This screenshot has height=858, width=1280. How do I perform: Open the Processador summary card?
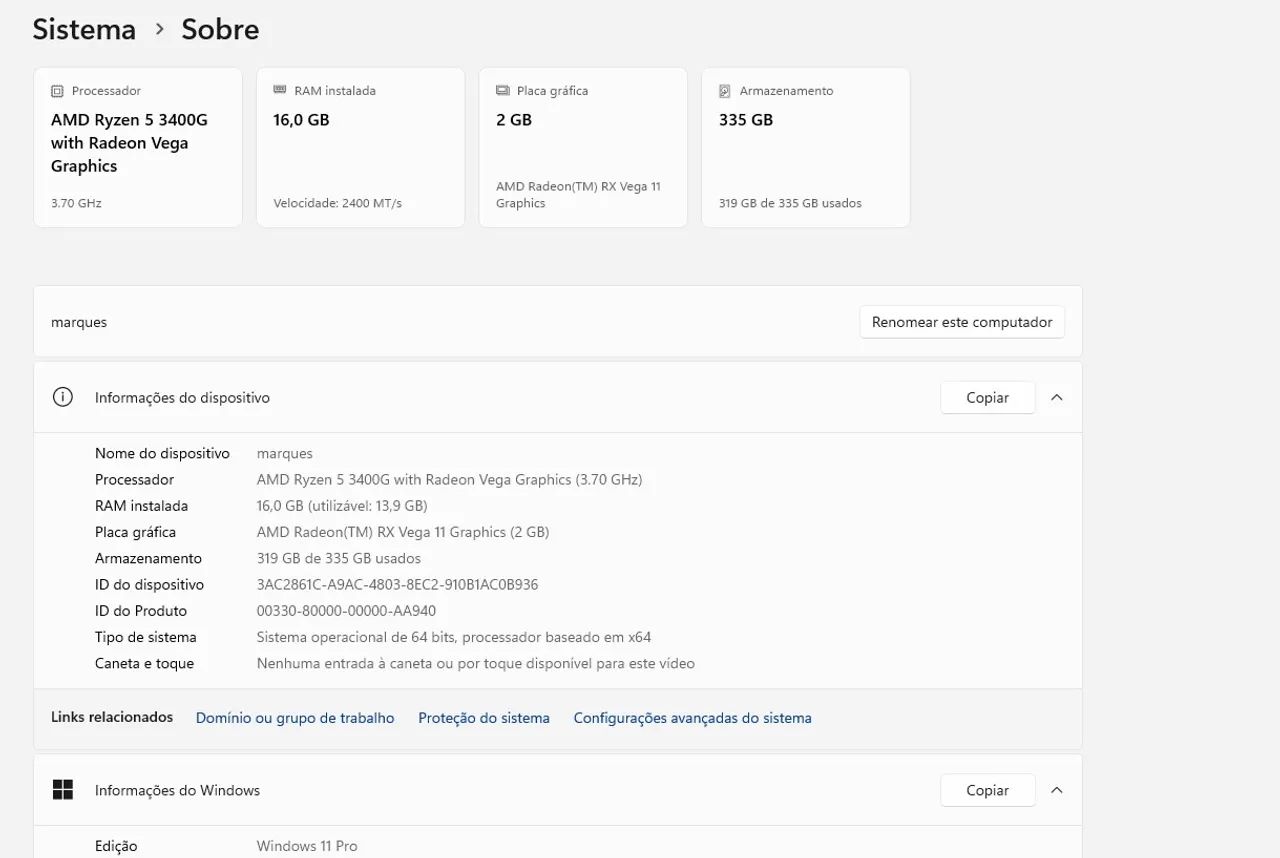click(138, 147)
